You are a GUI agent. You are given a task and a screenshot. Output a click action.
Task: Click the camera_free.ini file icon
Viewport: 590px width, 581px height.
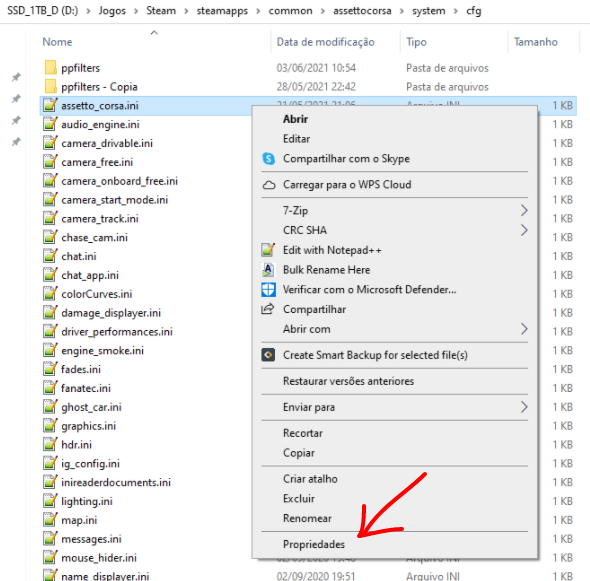click(x=50, y=162)
